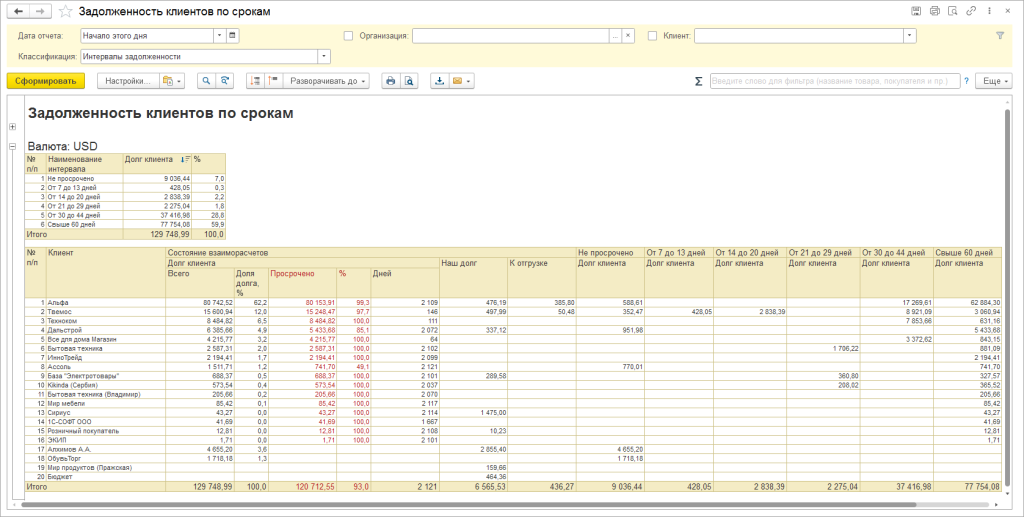Open the Клиент dropdown arrow
Image resolution: width=1024 pixels, height=517 pixels.
point(910,36)
